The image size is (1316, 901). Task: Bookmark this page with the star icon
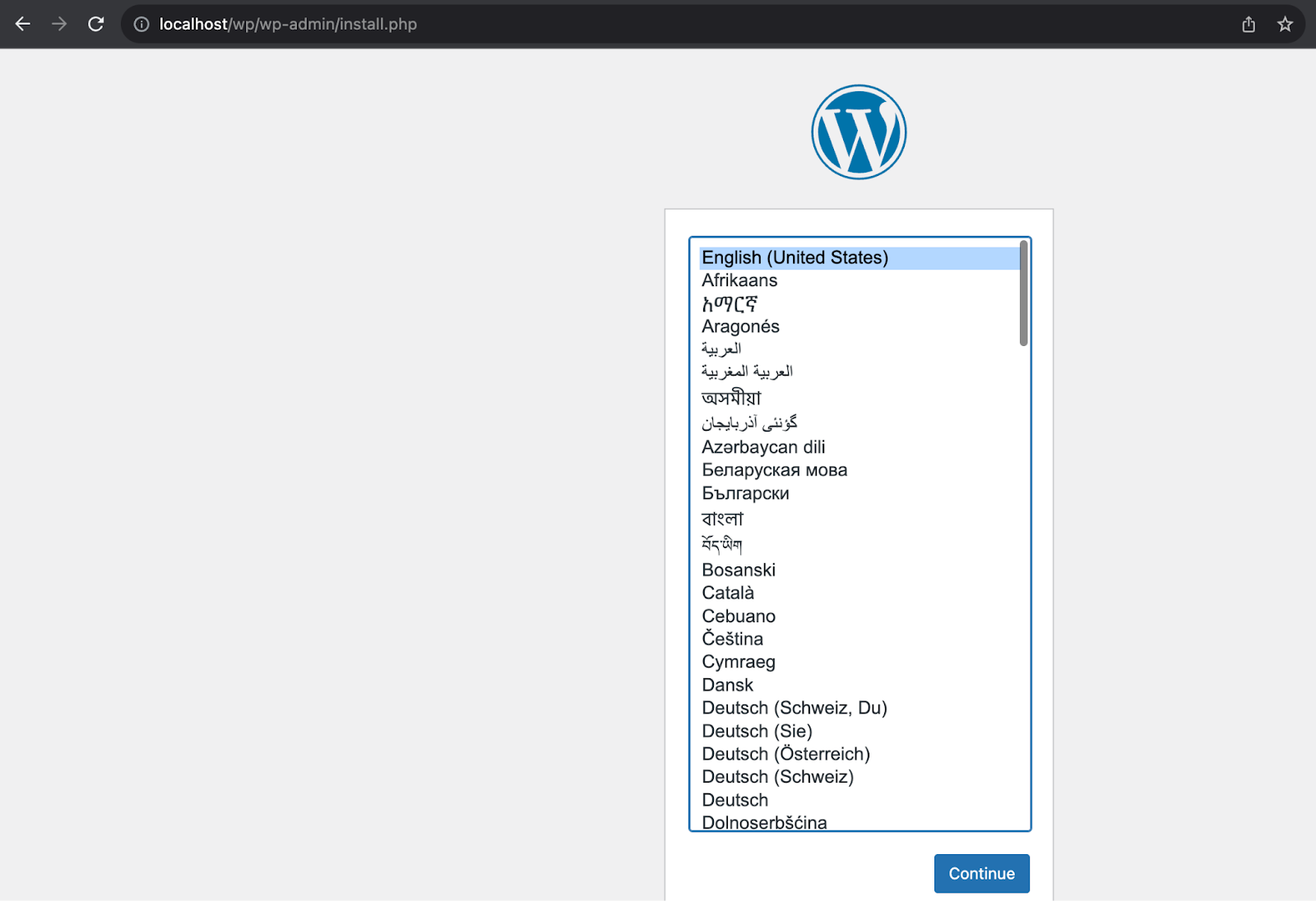(x=1286, y=25)
